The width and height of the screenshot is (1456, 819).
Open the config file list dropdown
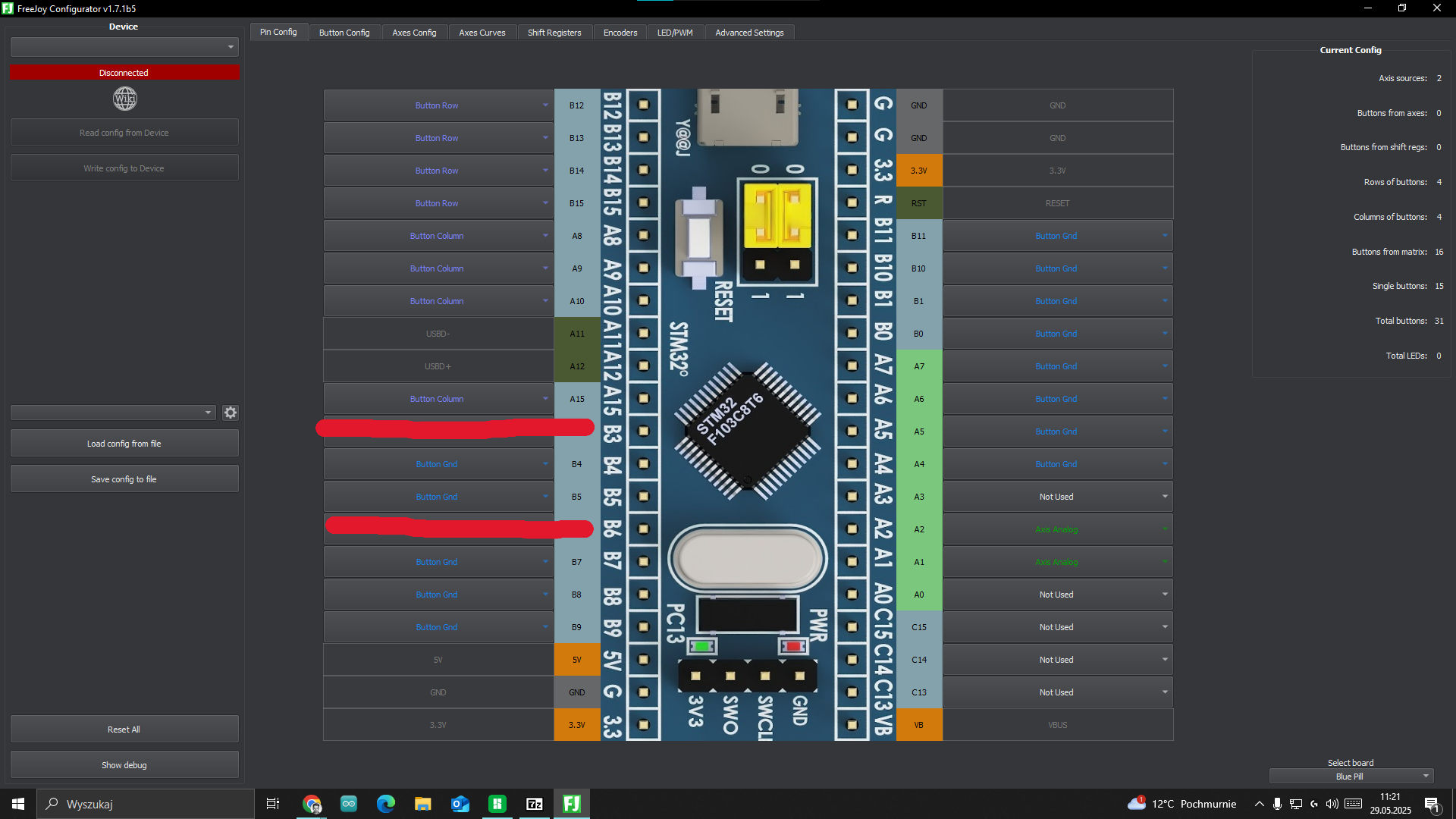114,413
